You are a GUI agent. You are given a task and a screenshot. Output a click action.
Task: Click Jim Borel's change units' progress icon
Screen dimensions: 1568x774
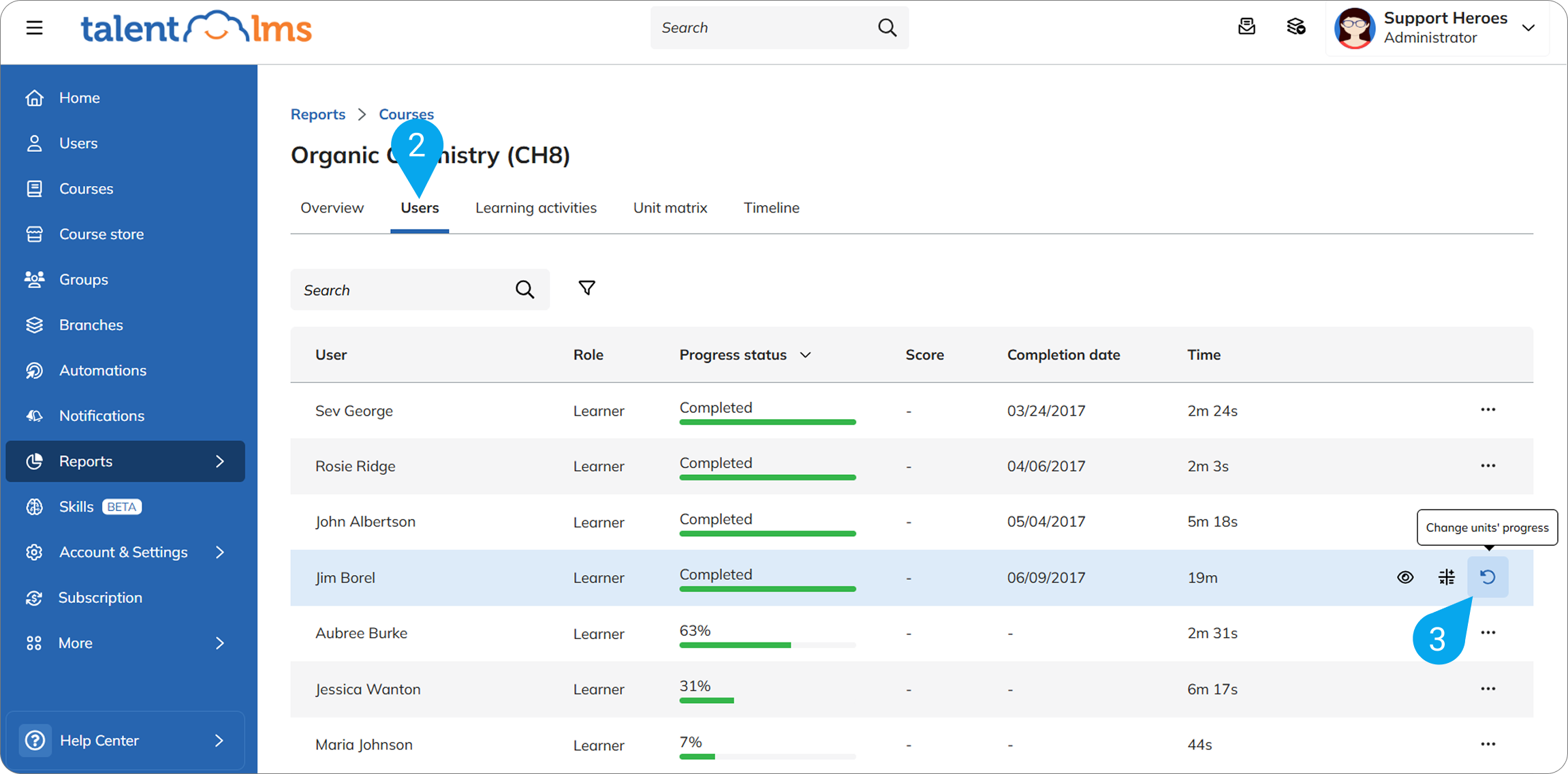point(1488,577)
